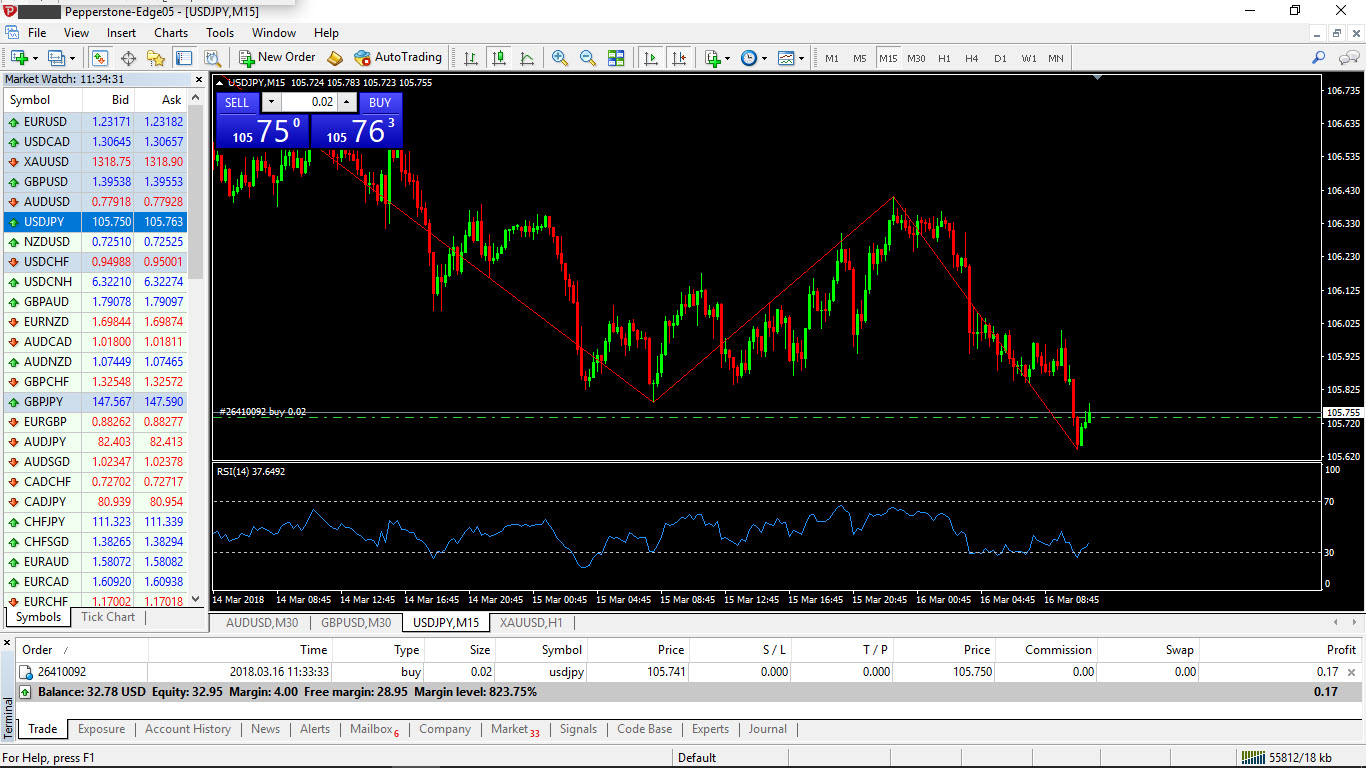
Task: Open the Account History terminal tab
Action: [188, 729]
